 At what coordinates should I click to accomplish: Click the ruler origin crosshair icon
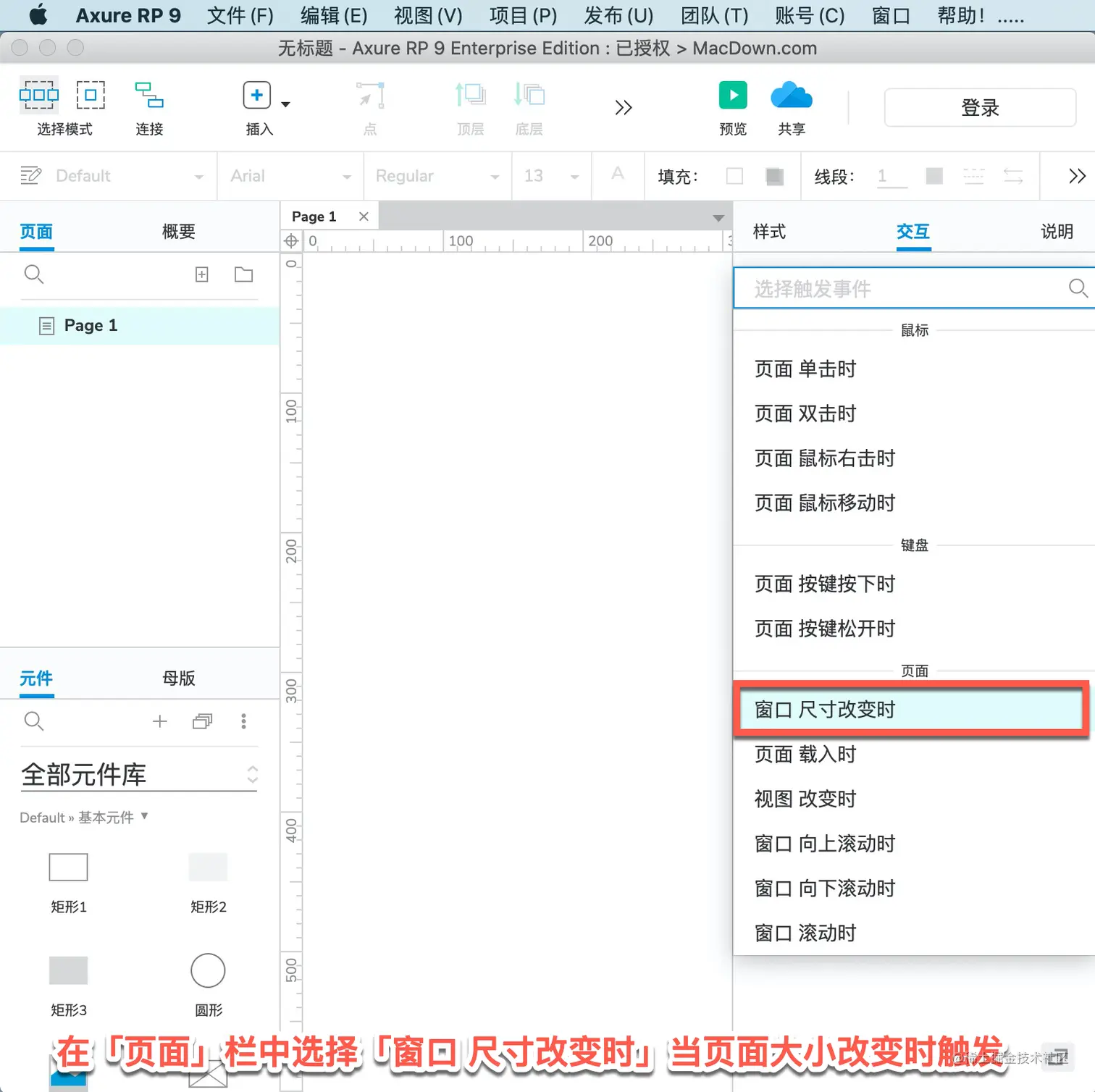tap(291, 241)
